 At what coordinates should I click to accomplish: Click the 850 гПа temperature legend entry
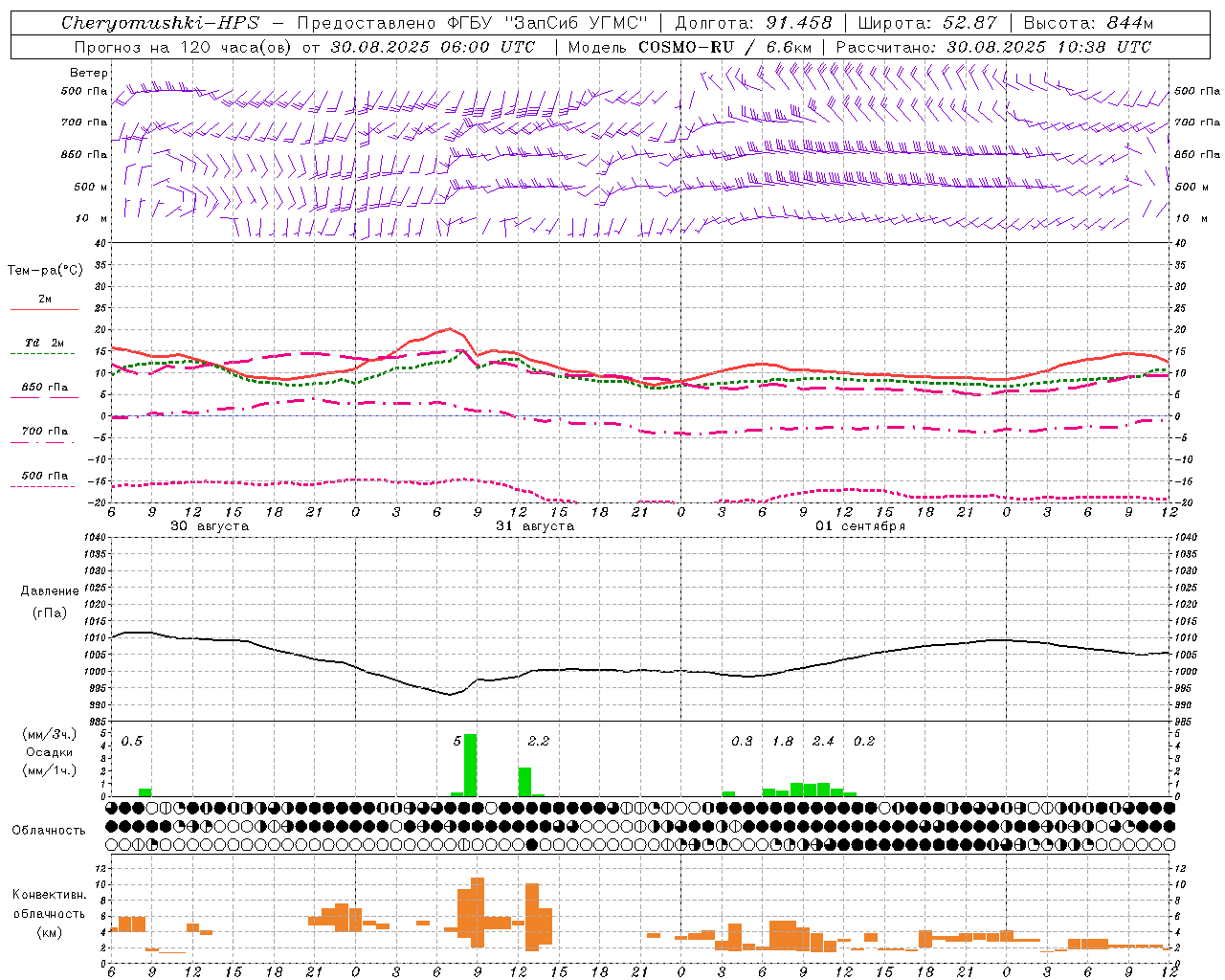pyautogui.click(x=45, y=388)
